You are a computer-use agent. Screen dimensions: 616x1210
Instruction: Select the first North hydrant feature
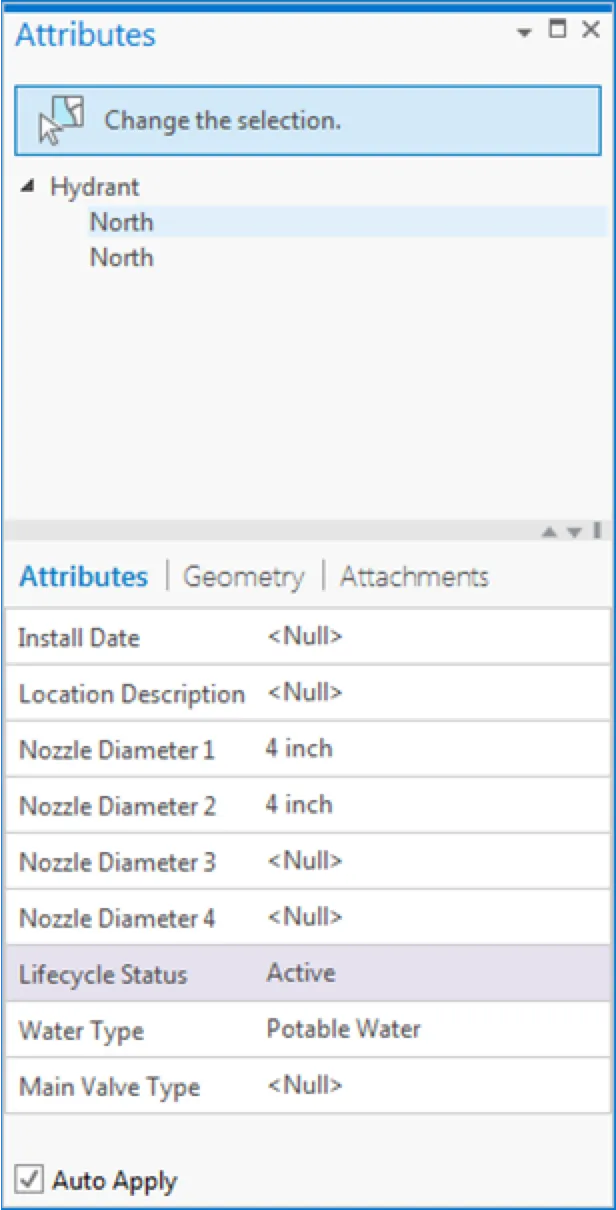point(121,222)
